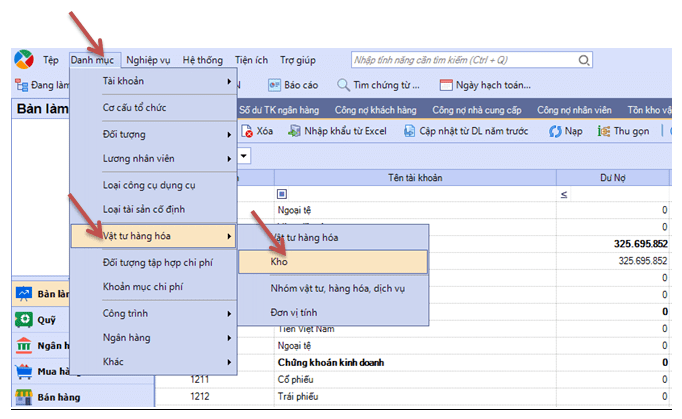Click the Xóa delete button
682x419 pixels.
tap(257, 131)
